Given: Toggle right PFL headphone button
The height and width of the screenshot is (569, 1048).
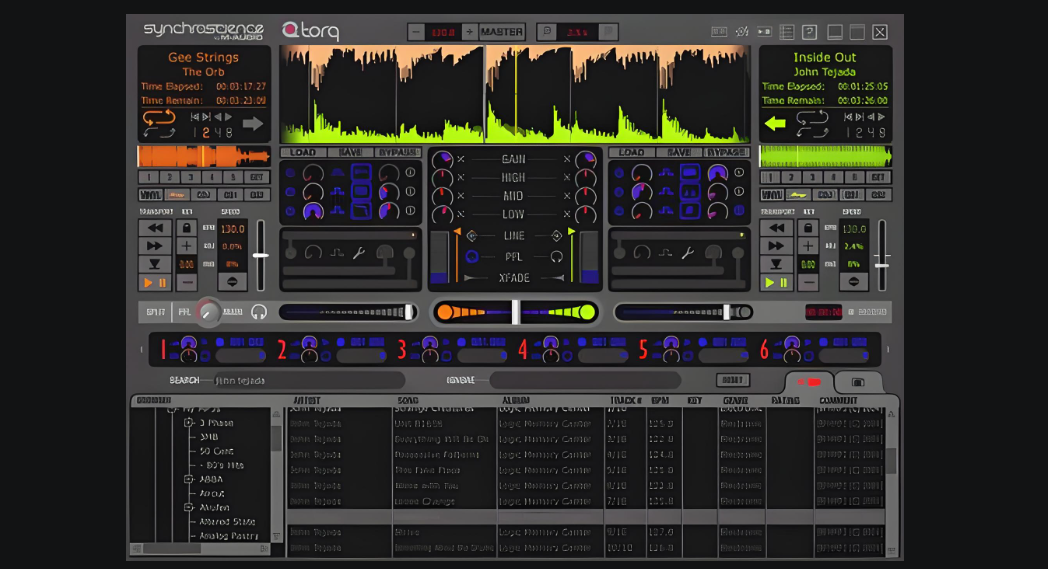Looking at the screenshot, I should pyautogui.click(x=556, y=256).
